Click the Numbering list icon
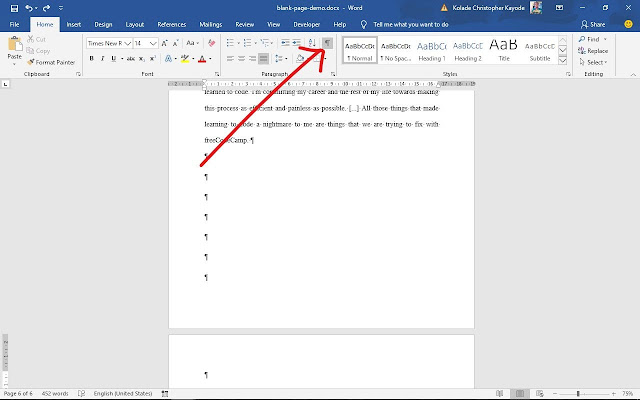This screenshot has height=400, width=640. point(247,43)
